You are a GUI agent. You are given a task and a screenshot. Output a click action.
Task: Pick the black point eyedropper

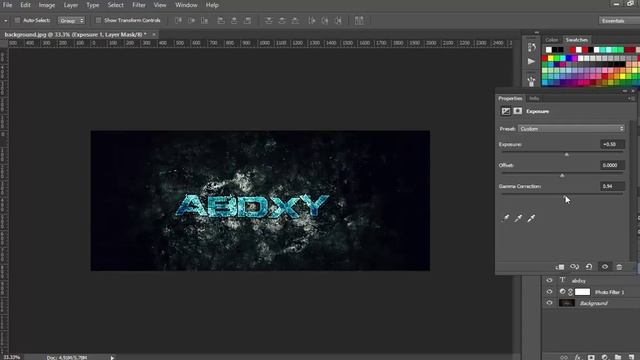tap(505, 218)
